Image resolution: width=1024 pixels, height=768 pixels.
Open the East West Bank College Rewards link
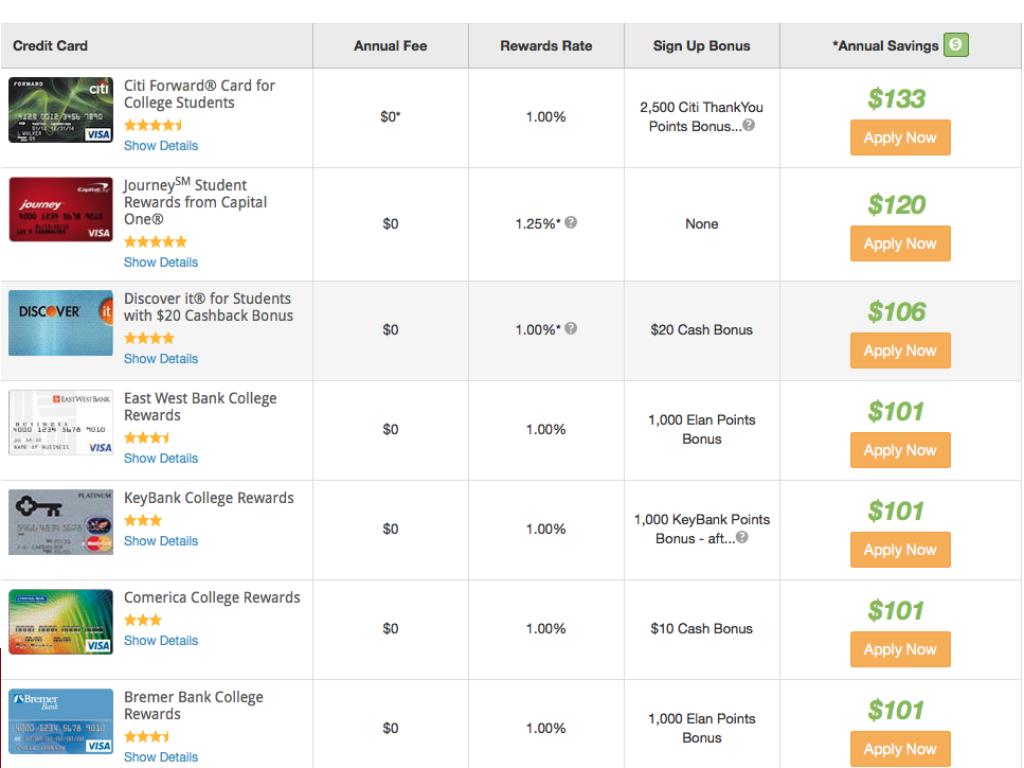pyautogui.click(x=200, y=407)
